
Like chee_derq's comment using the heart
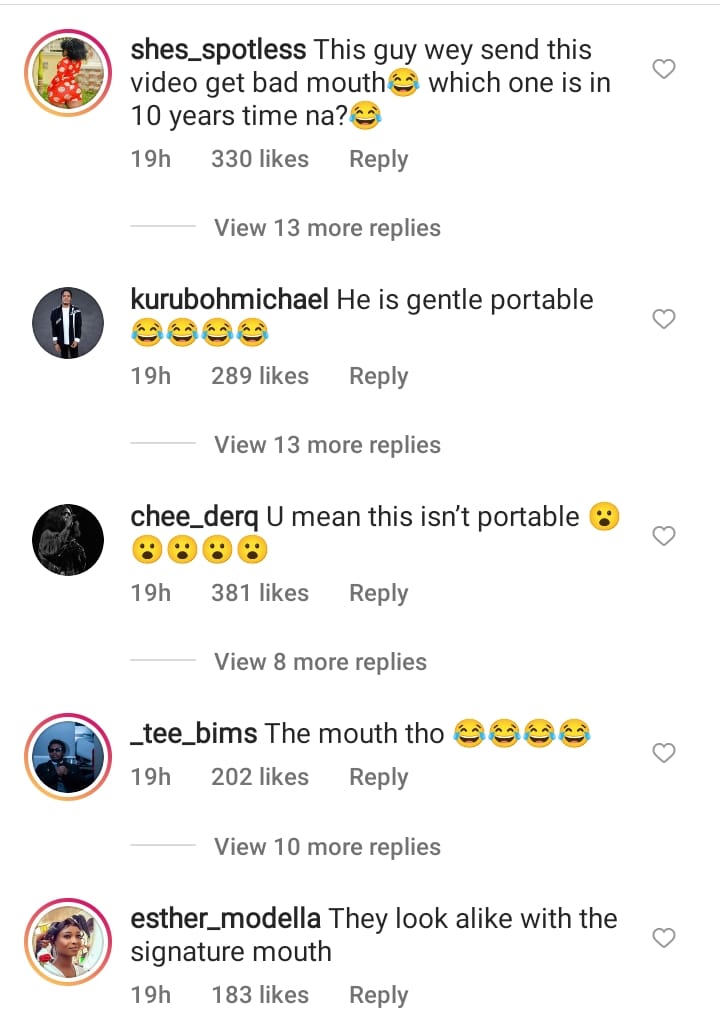[x=664, y=536]
